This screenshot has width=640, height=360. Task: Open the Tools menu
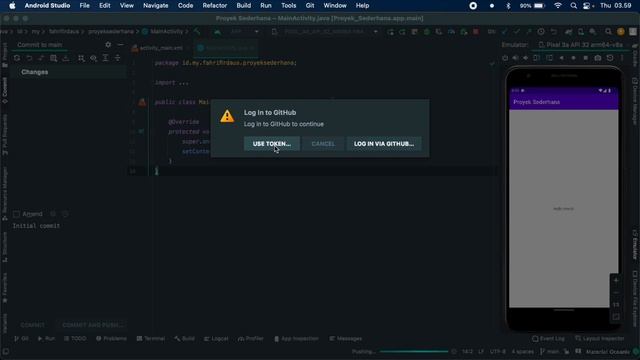289,6
